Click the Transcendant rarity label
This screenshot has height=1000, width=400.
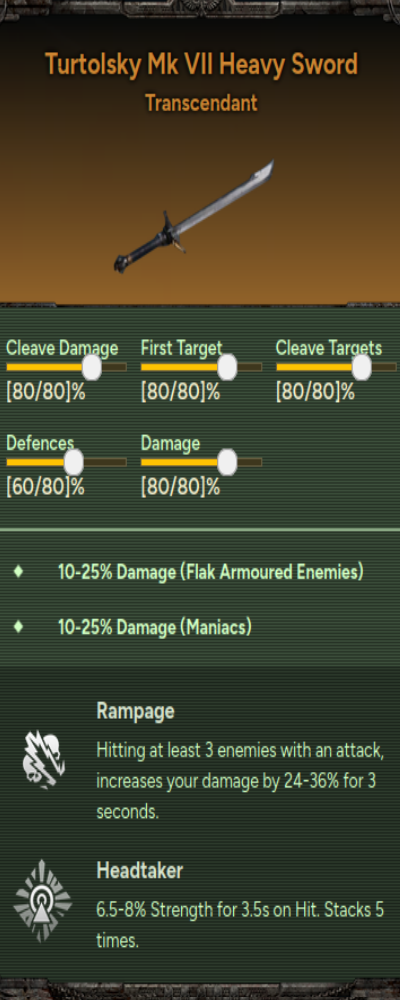tap(201, 103)
